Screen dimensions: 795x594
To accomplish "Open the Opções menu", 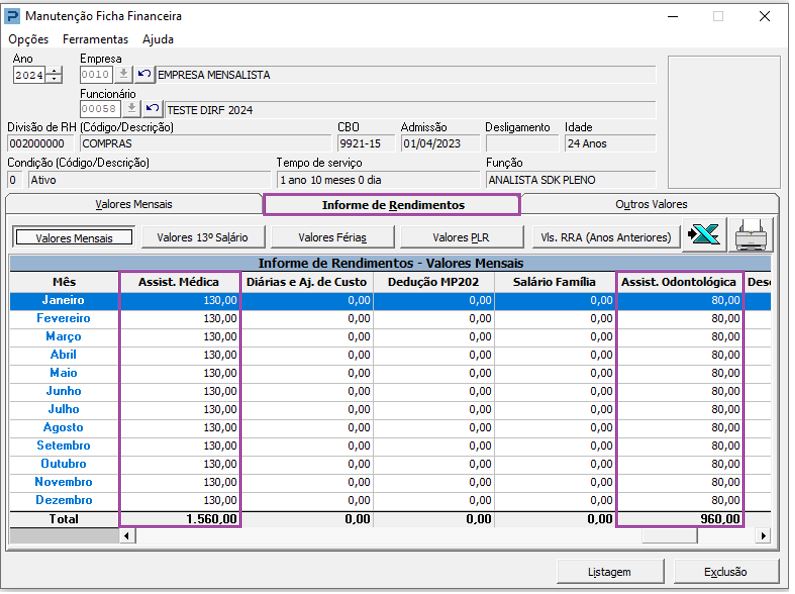I will coord(28,39).
